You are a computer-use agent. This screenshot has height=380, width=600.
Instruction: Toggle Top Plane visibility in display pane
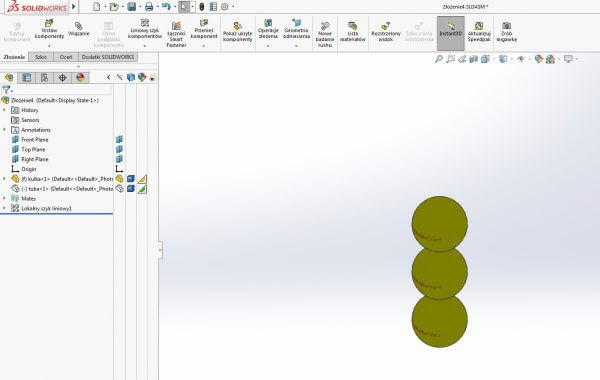click(119, 149)
